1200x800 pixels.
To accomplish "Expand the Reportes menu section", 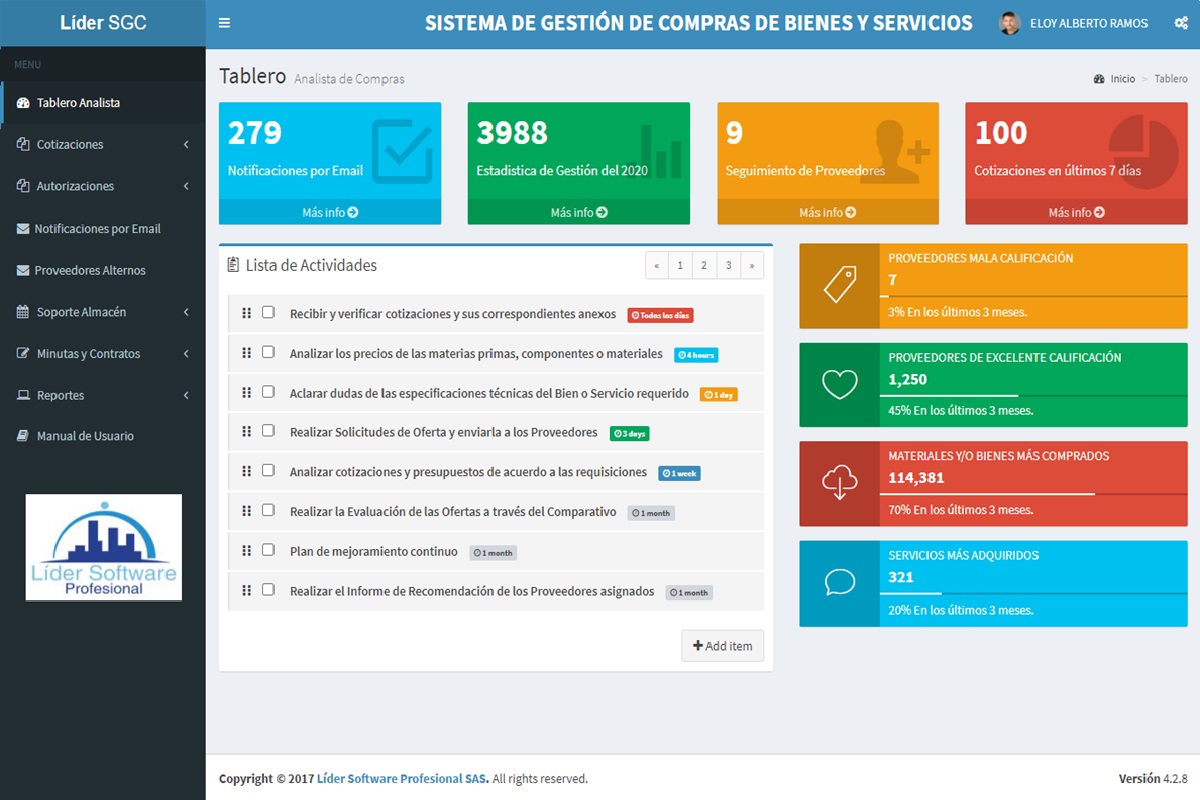I will pos(102,395).
